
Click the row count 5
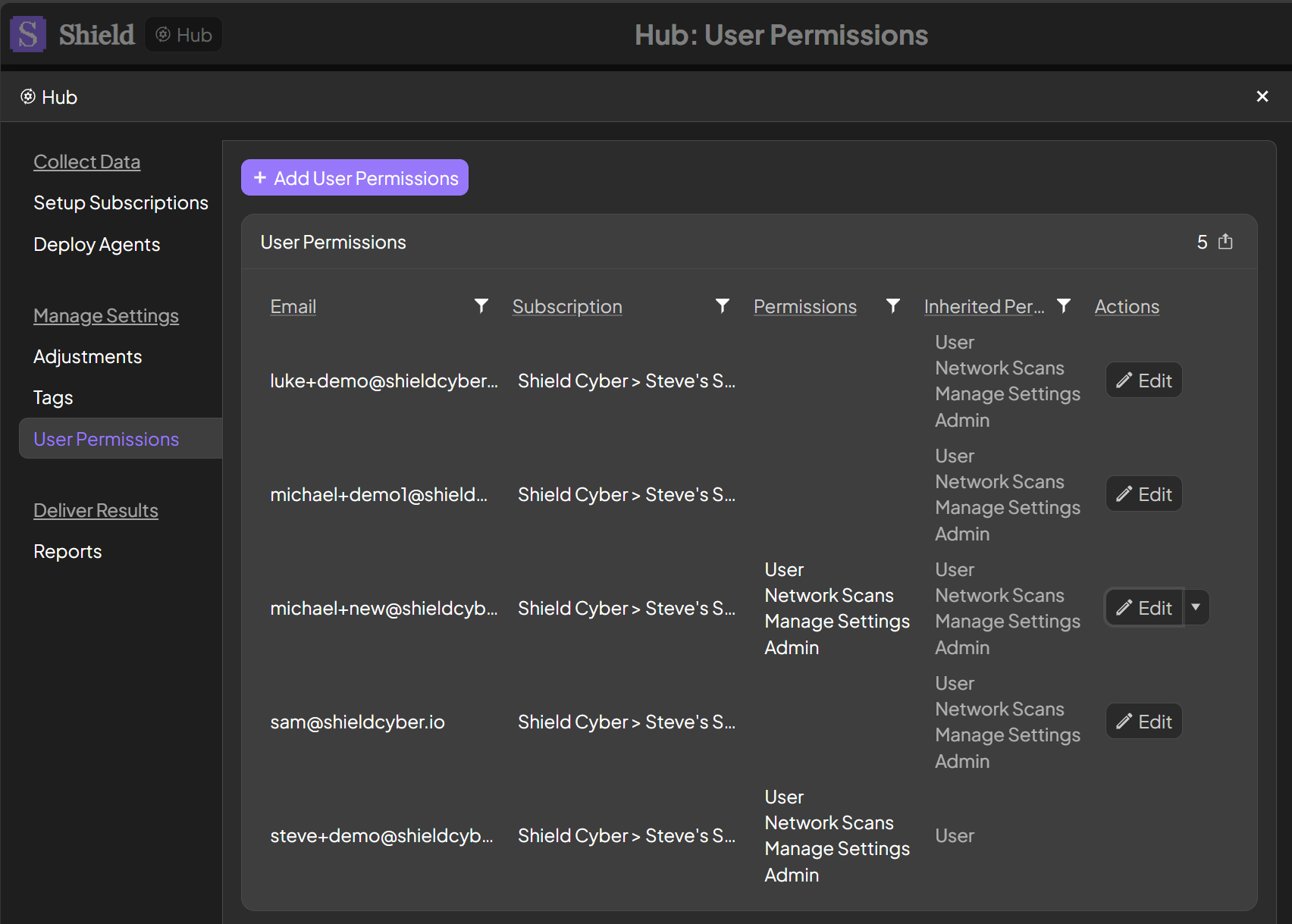tap(1202, 242)
